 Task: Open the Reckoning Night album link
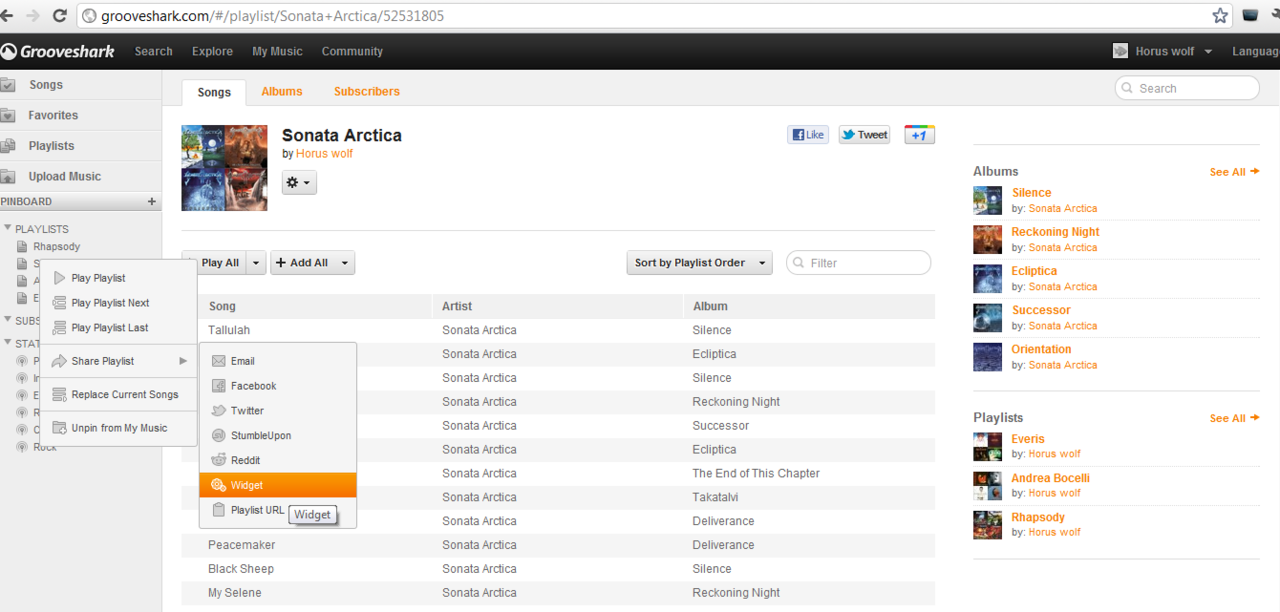coord(1055,232)
